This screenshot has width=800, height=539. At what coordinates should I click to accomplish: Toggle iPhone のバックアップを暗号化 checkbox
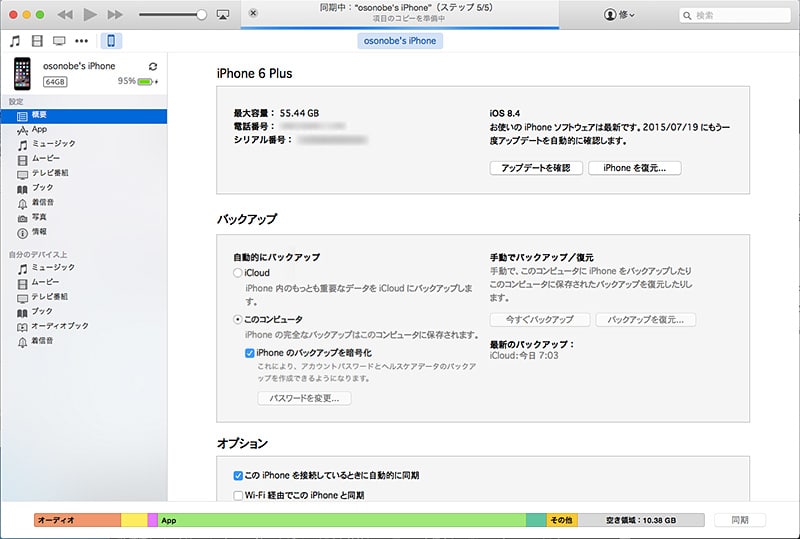[x=249, y=353]
